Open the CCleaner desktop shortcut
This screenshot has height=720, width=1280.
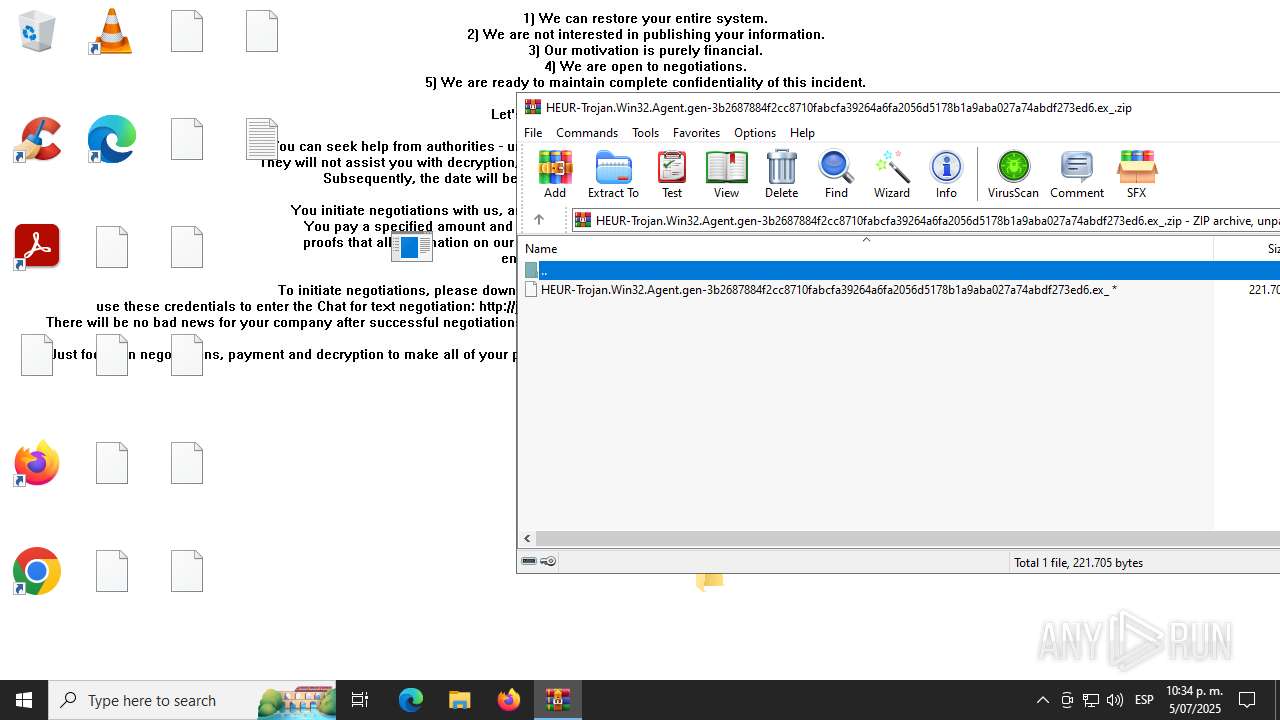coord(37,139)
